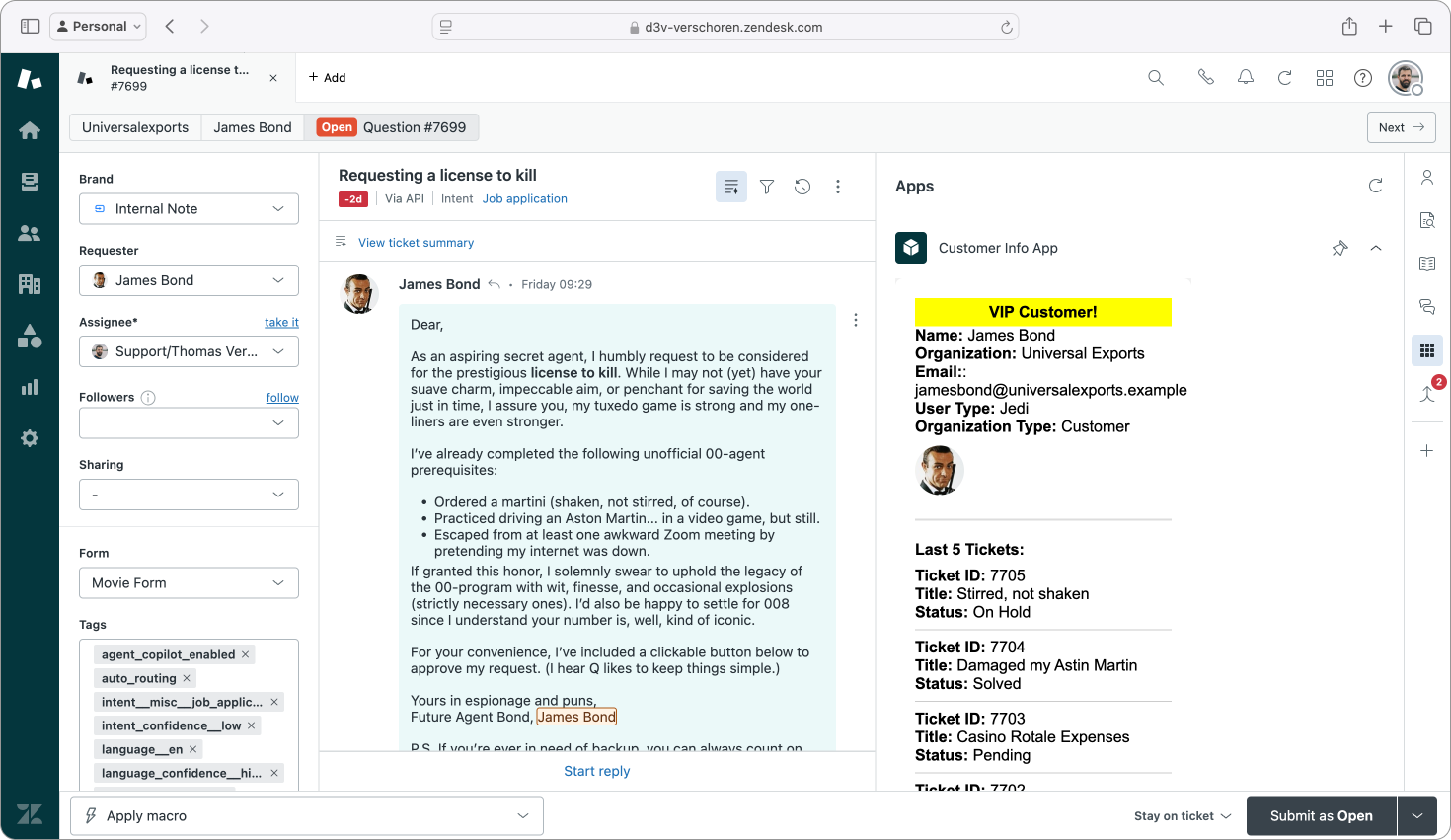Click View ticket summary
The width and height of the screenshot is (1451, 840).
416,243
